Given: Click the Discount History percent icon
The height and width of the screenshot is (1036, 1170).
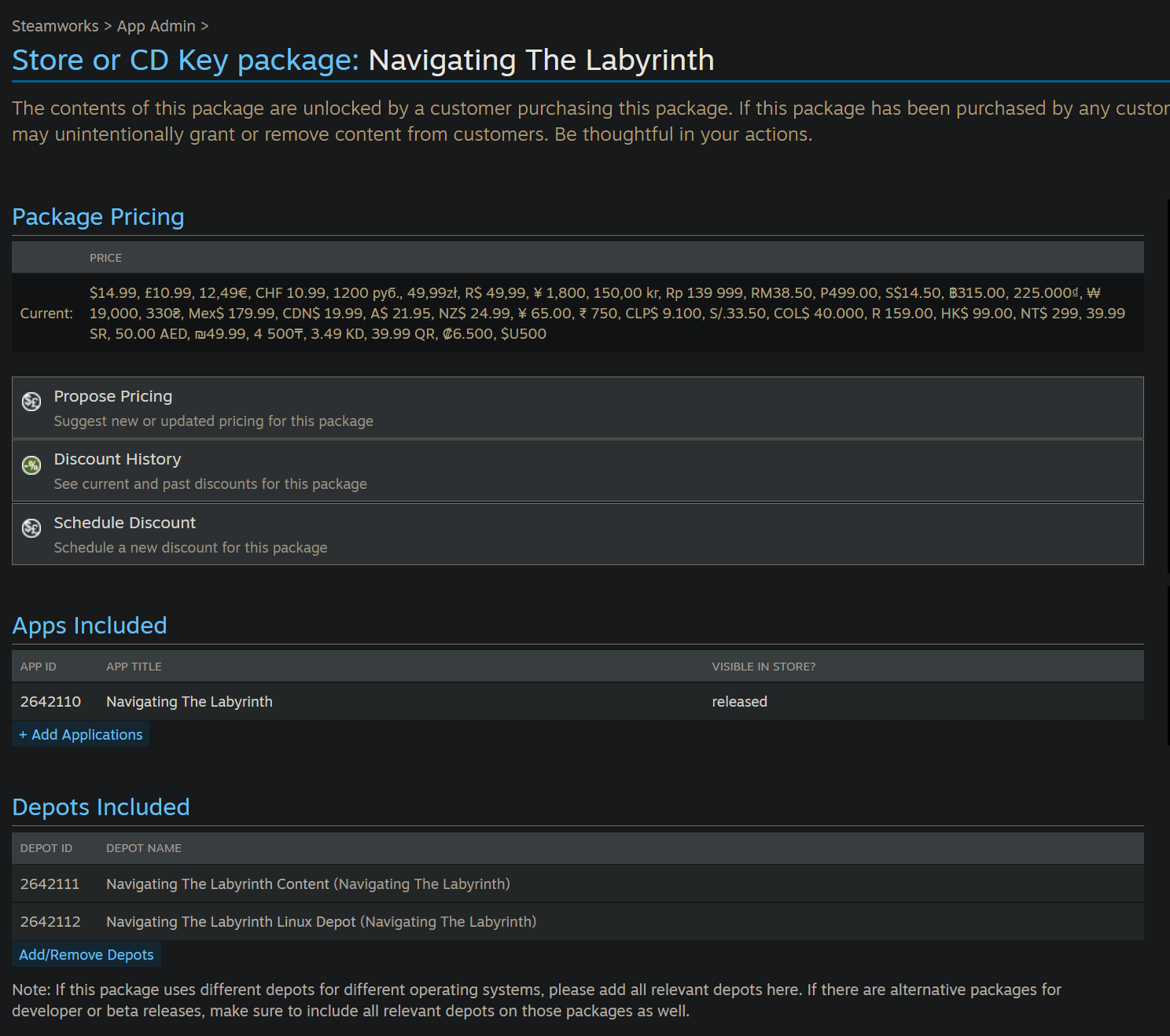Looking at the screenshot, I should point(31,465).
